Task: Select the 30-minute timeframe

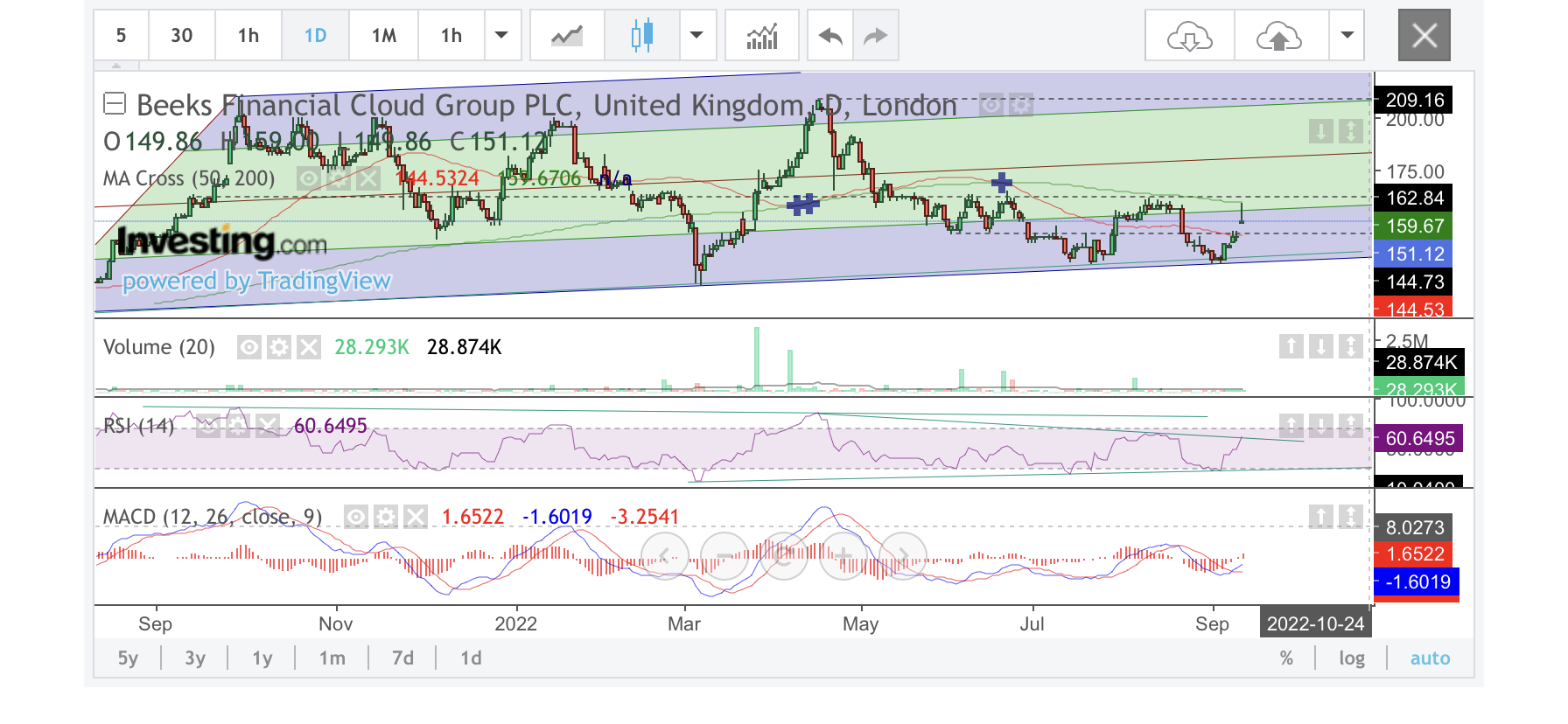Action: (x=181, y=36)
